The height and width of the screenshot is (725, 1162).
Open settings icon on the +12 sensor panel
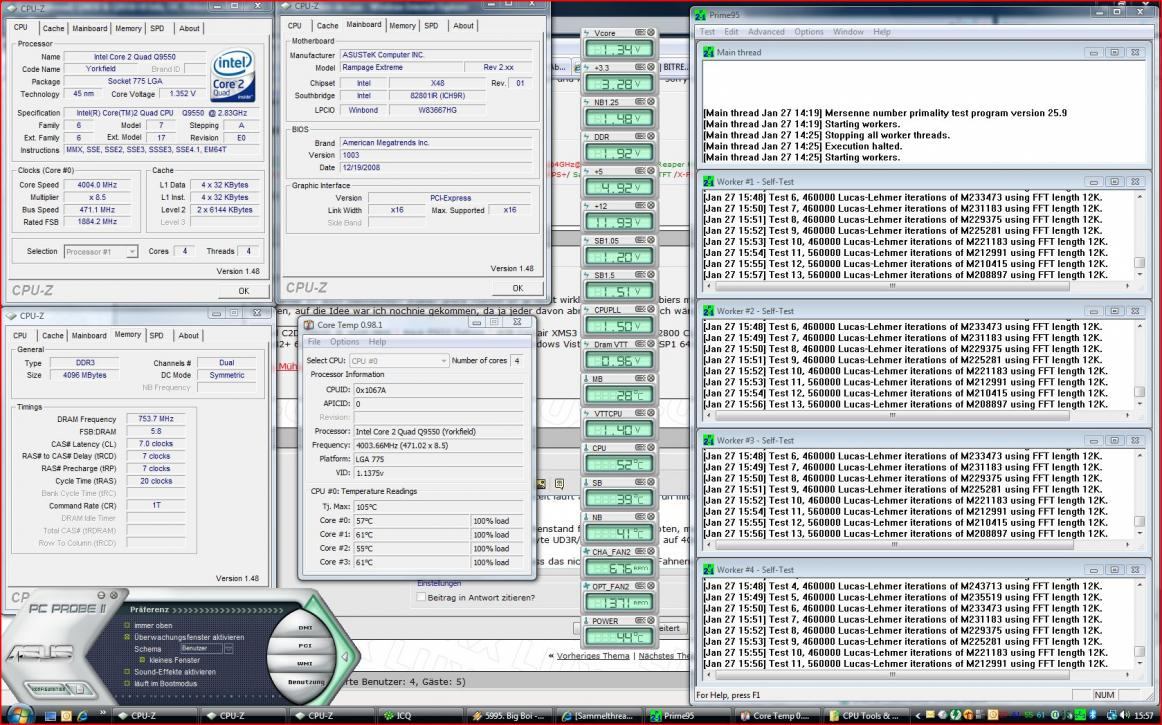[640, 205]
